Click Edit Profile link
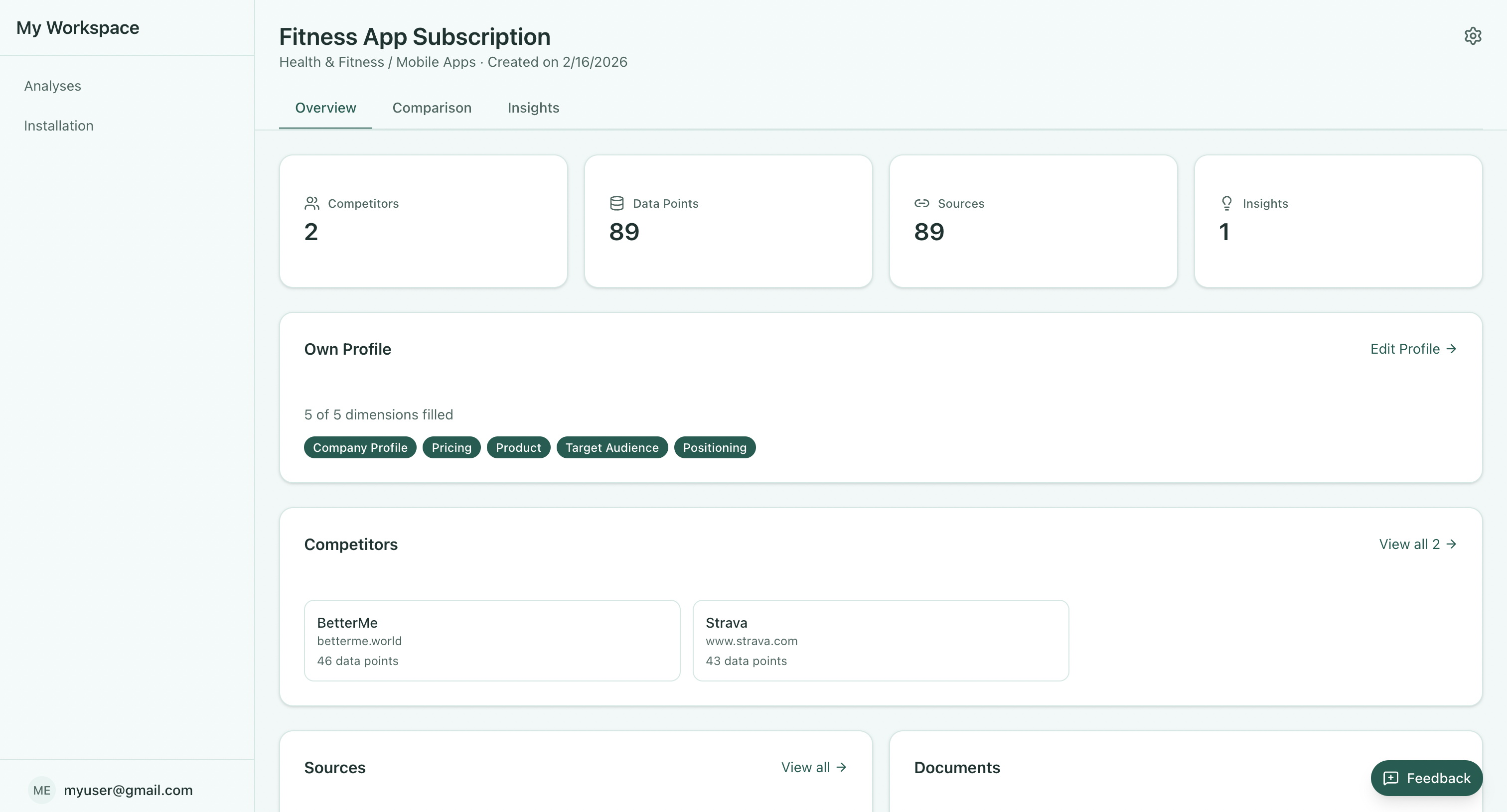 pos(1405,349)
